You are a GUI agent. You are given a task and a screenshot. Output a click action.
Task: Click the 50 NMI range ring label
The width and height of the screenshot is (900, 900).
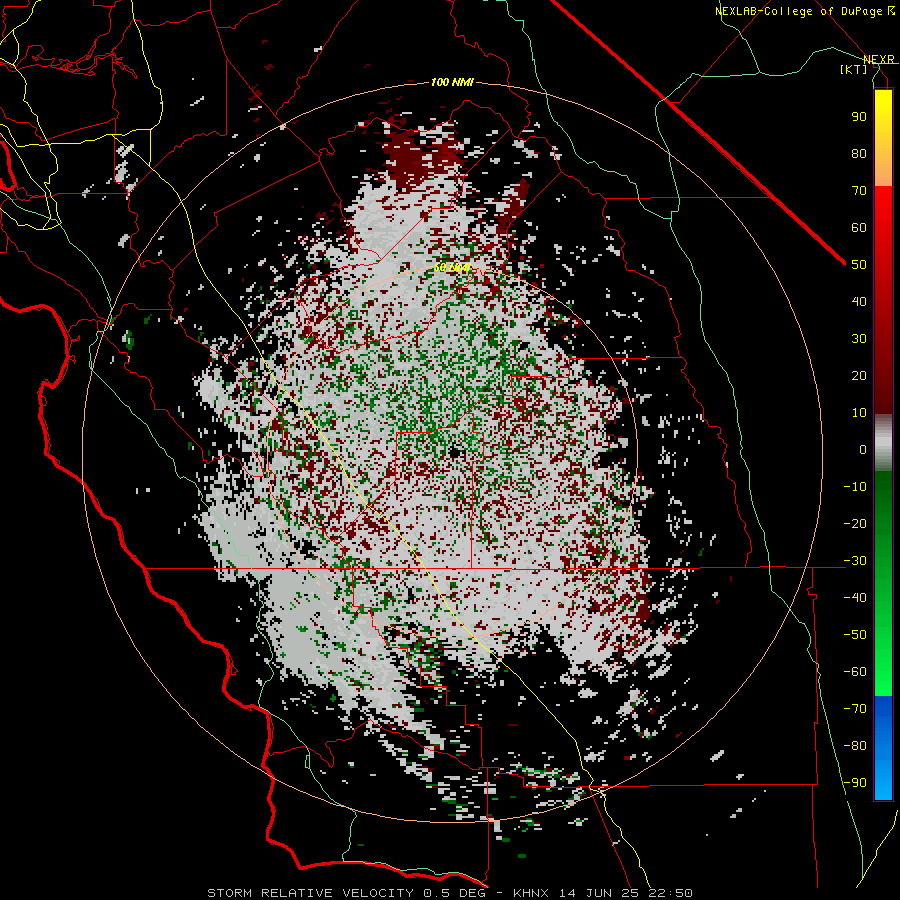[452, 267]
